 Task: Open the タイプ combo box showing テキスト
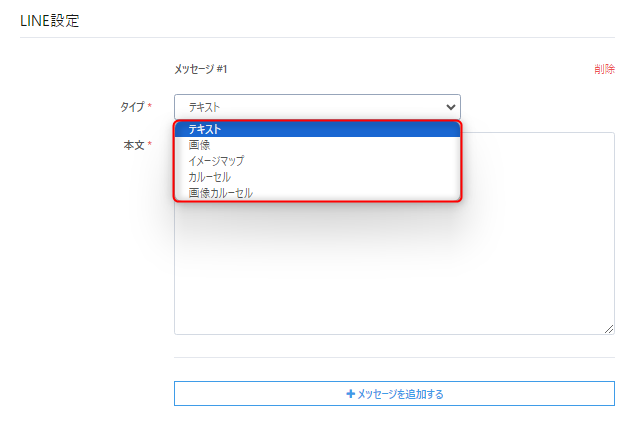(x=316, y=106)
